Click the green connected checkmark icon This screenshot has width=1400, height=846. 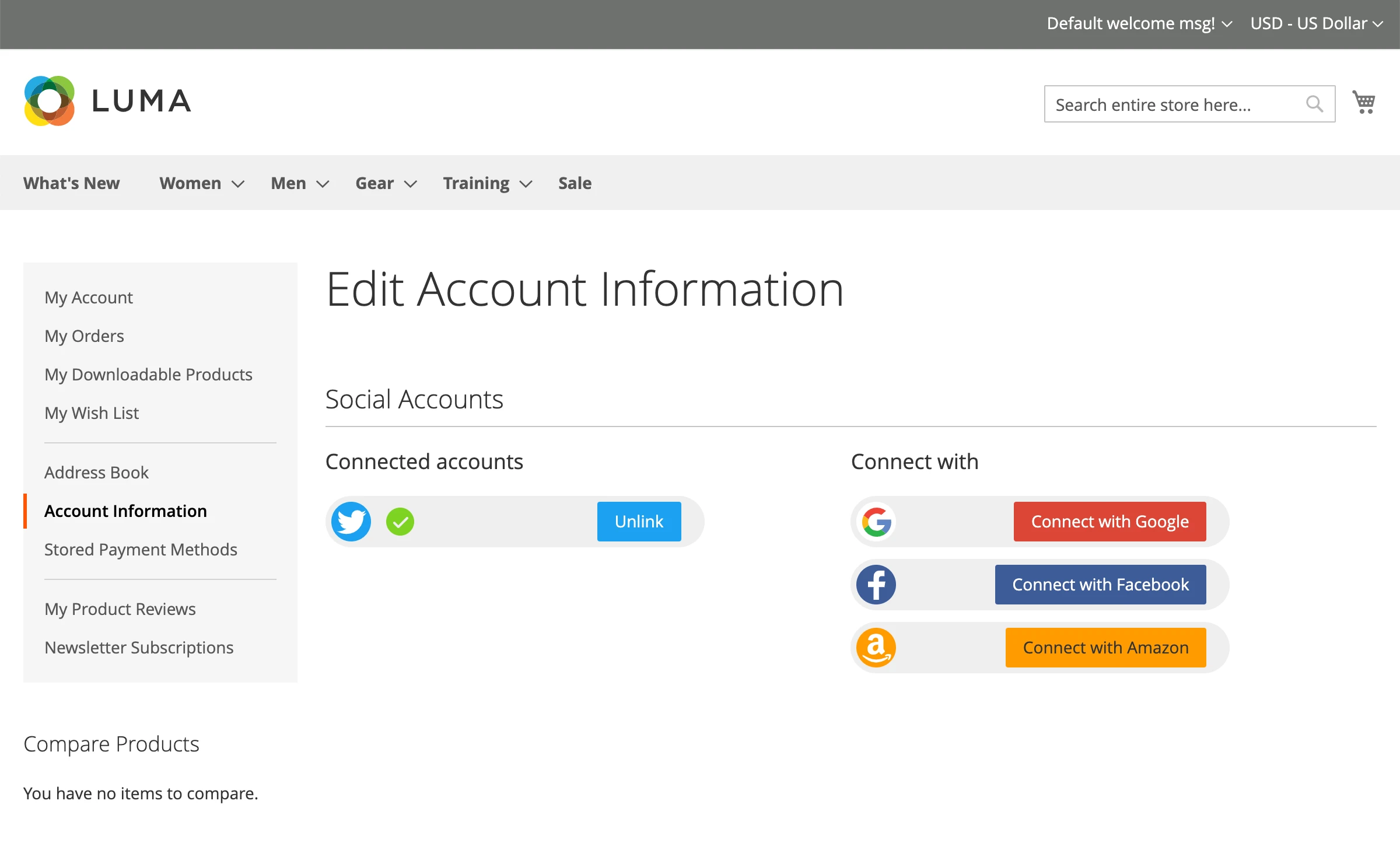point(400,522)
